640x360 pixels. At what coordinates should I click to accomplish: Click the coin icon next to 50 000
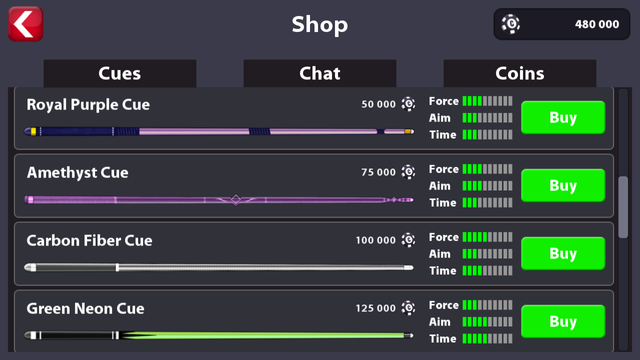408,104
